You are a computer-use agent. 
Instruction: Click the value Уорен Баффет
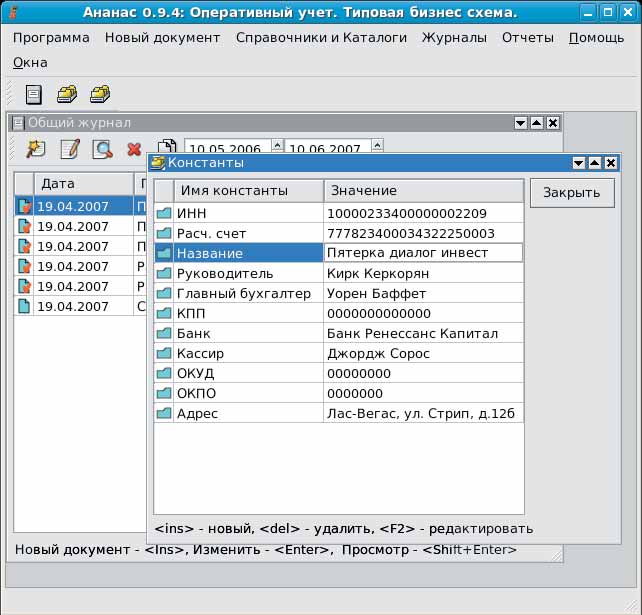coord(377,293)
